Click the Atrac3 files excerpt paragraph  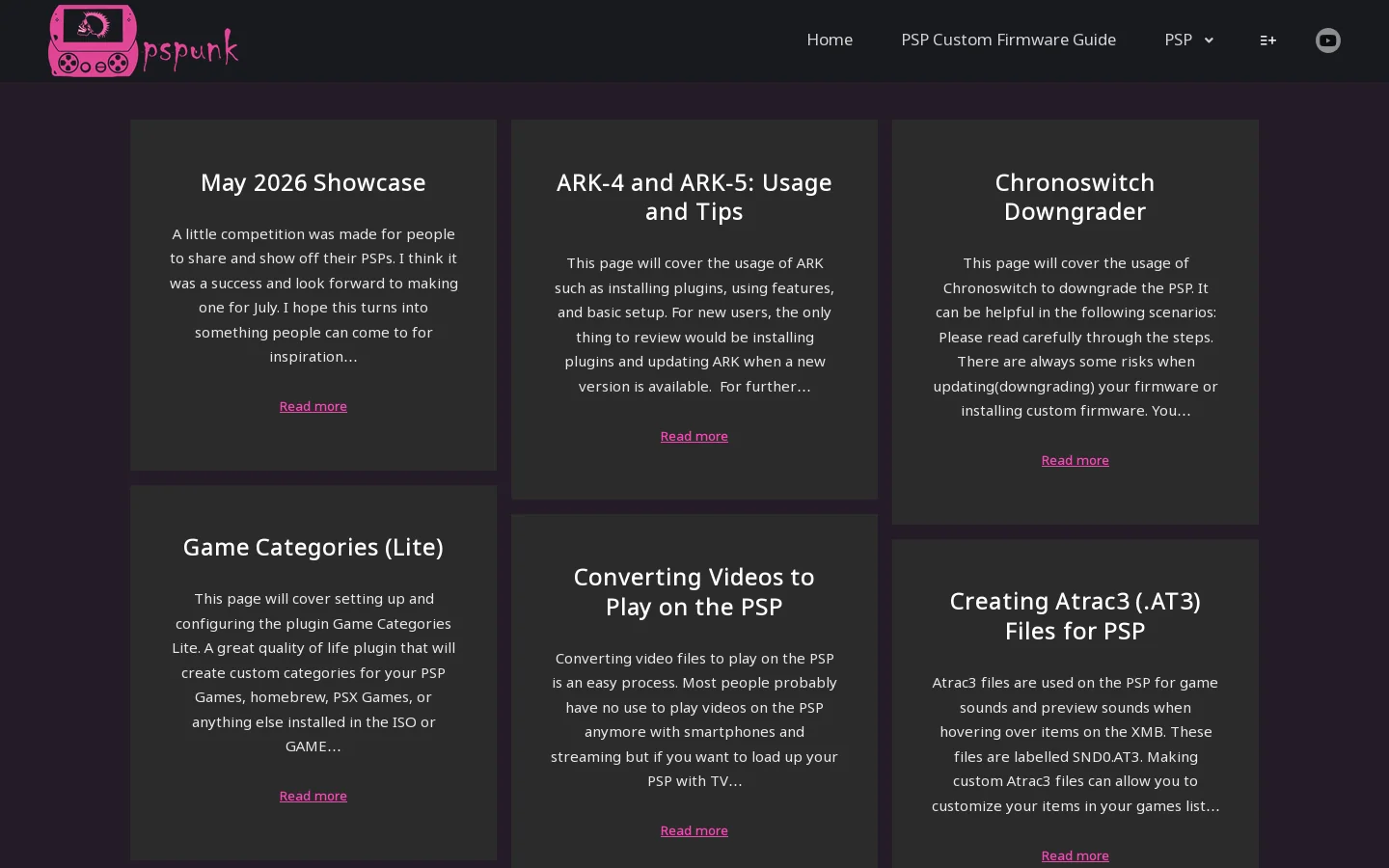1076,744
